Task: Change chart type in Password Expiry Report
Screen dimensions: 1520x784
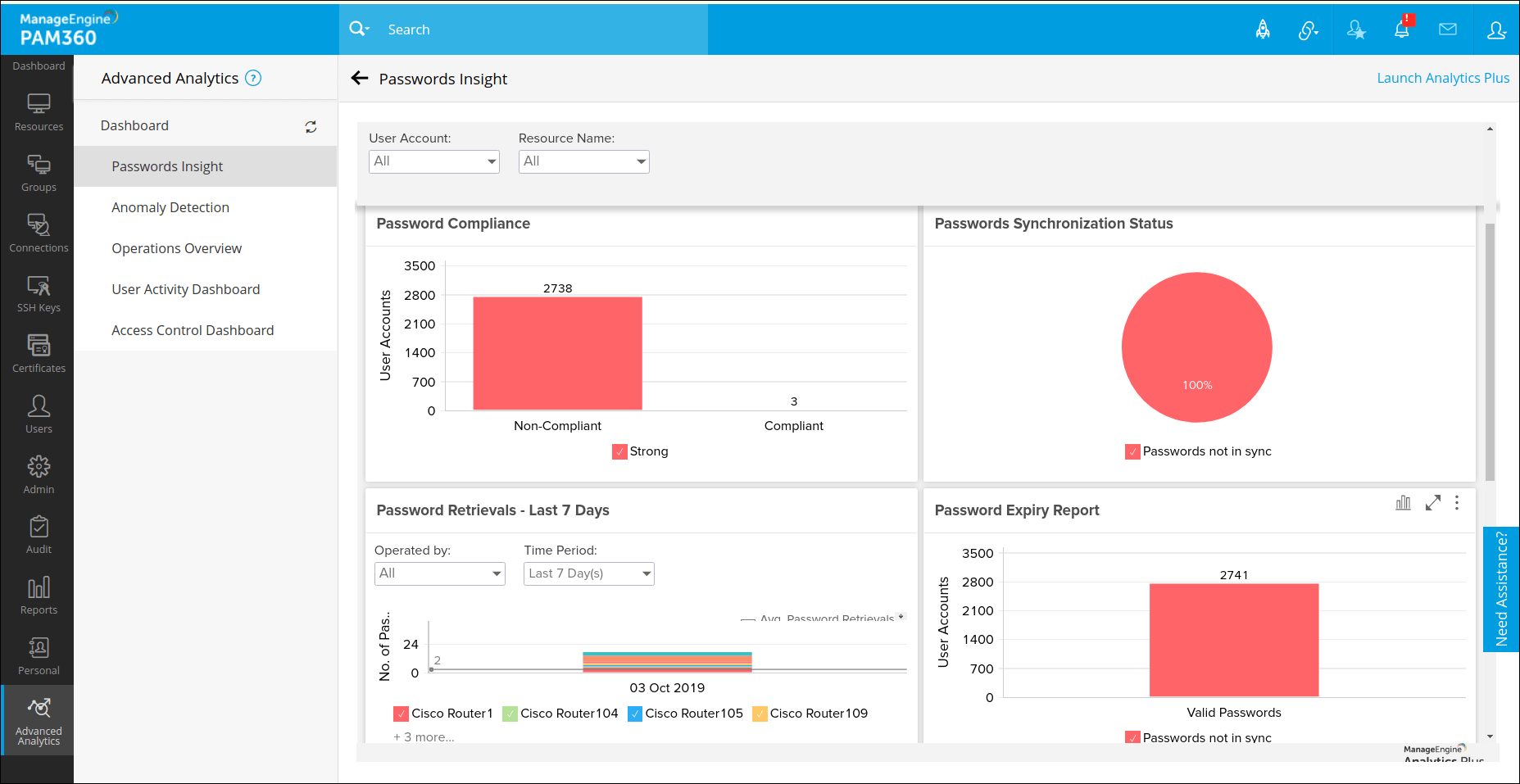Action: click(x=1403, y=503)
